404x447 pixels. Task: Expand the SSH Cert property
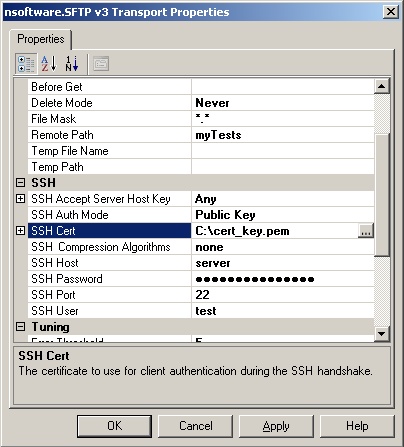[x=20, y=230]
